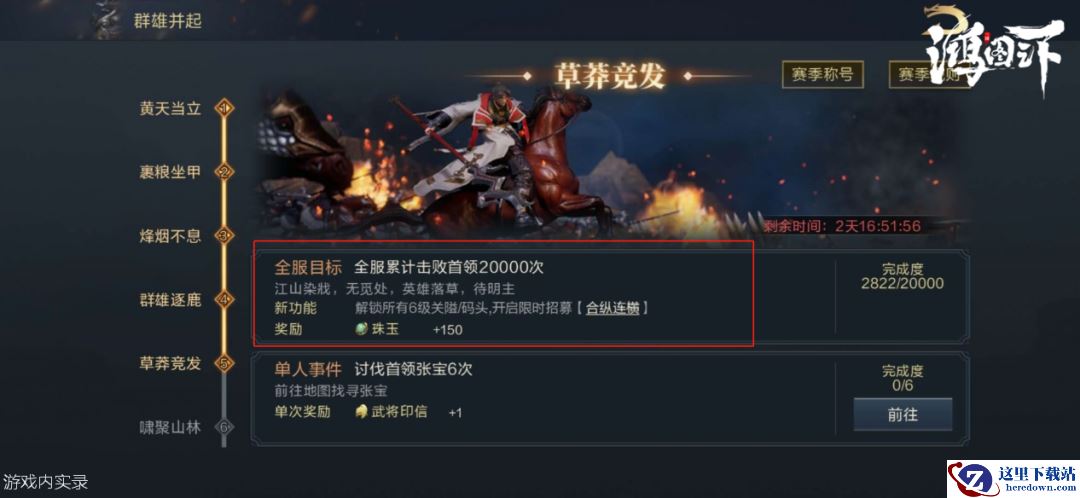The width and height of the screenshot is (1080, 498).
Task: Click the 这里下载站 watermark logo
Action: [x=1012, y=479]
